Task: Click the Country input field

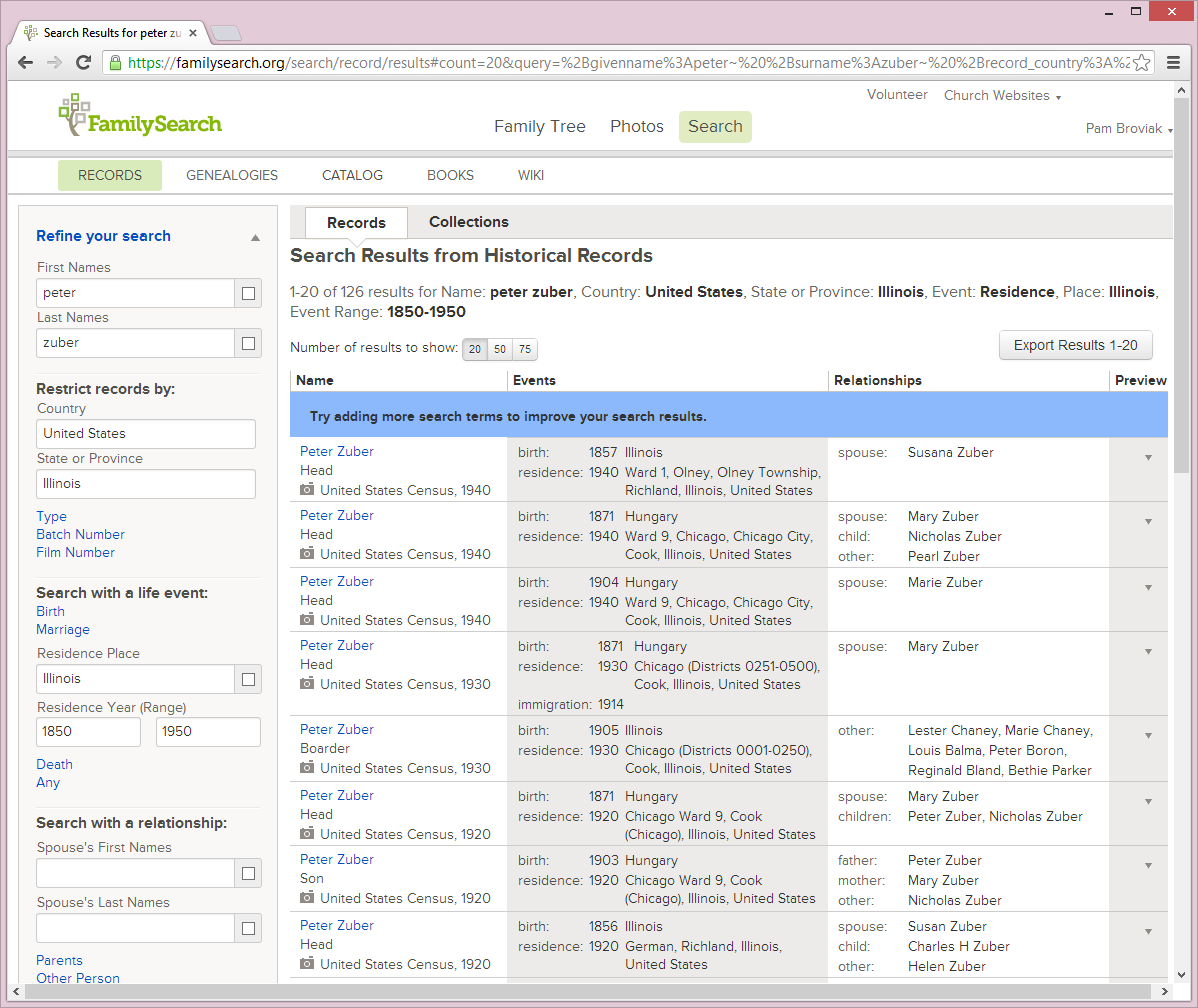Action: point(146,434)
